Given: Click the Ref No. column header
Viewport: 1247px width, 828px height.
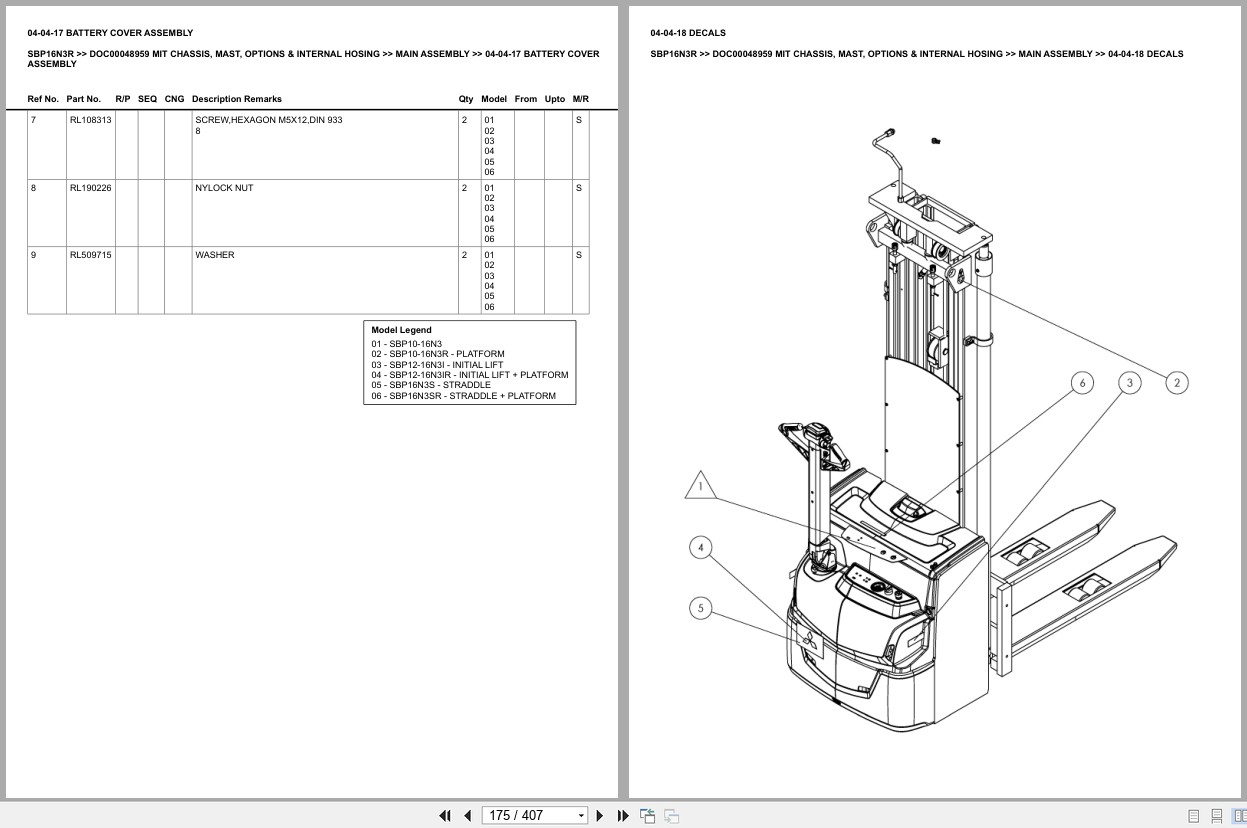Looking at the screenshot, I should (43, 99).
